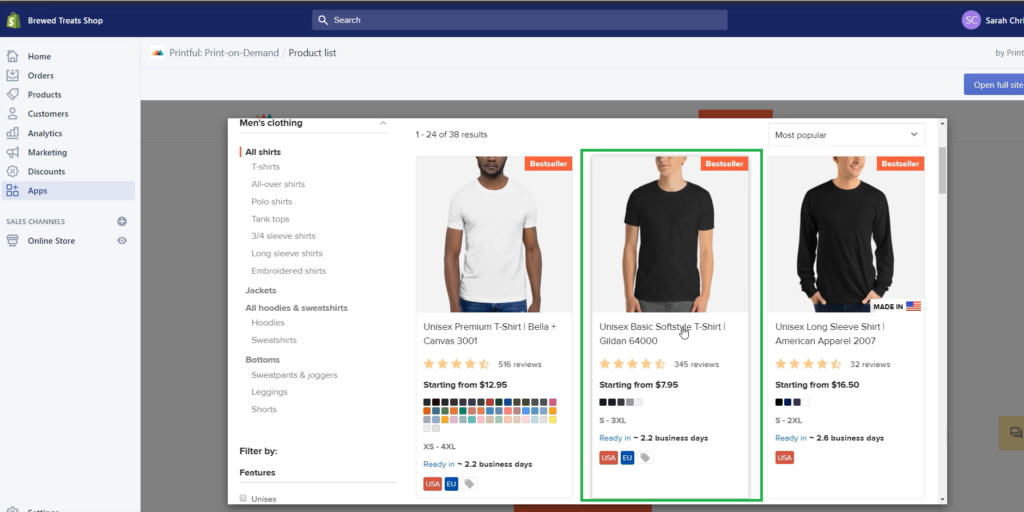Open the 32 reviews link

870,364
